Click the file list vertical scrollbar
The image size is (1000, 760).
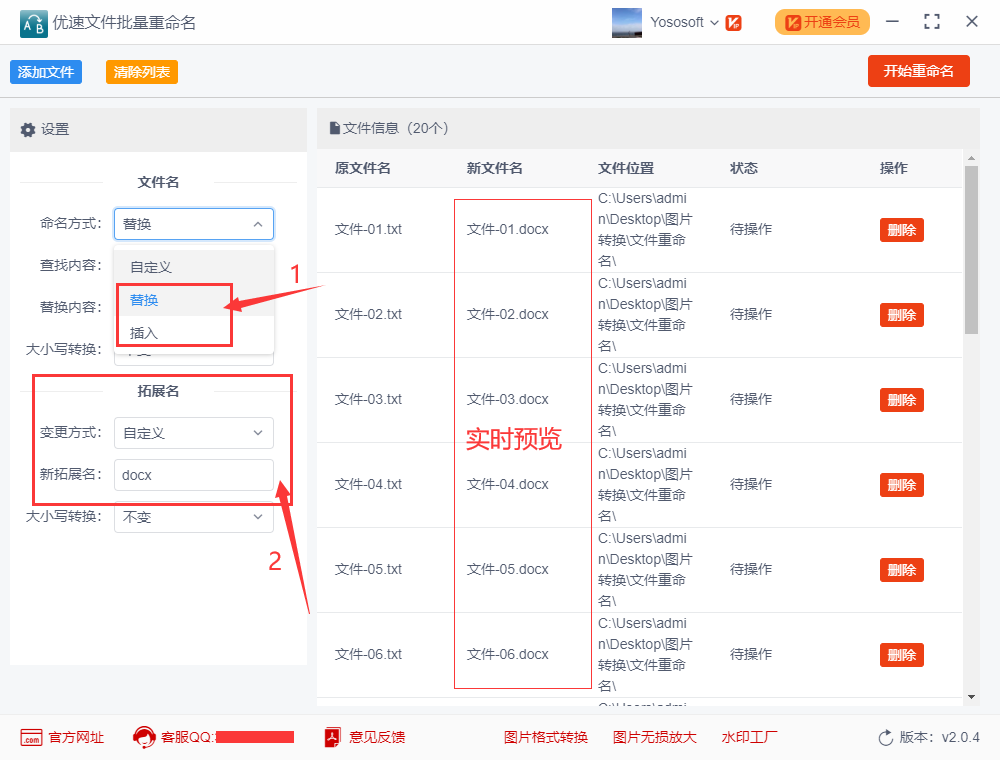(970, 250)
